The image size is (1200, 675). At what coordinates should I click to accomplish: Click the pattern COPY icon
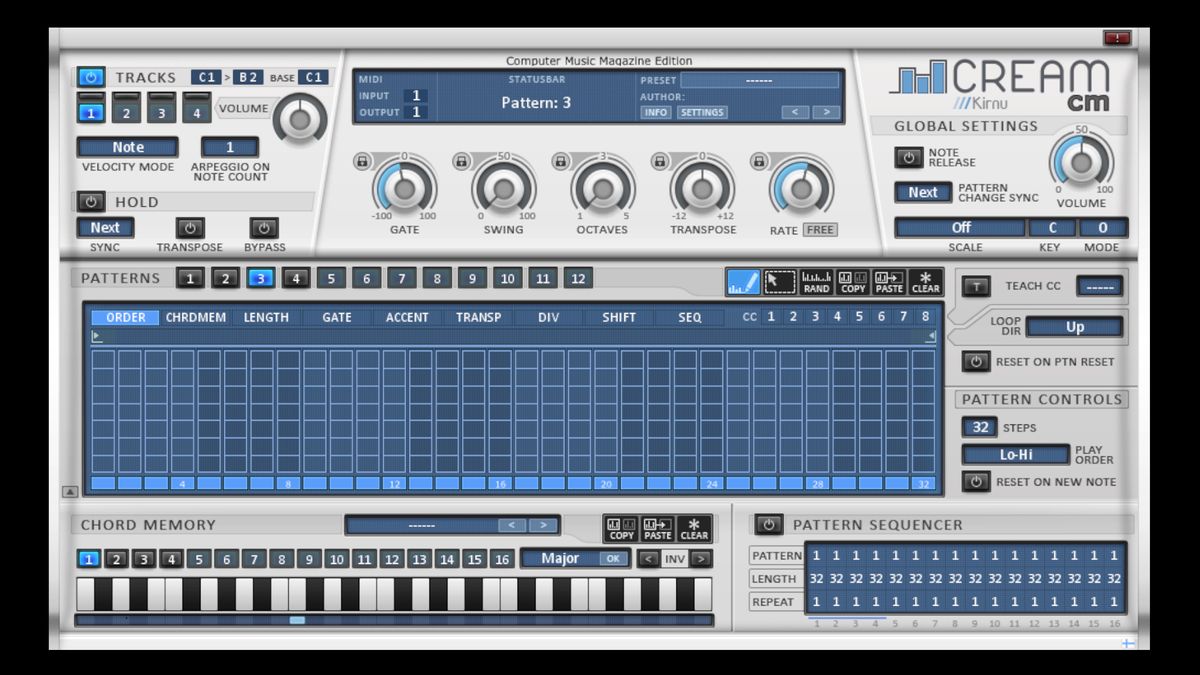pyautogui.click(x=853, y=281)
